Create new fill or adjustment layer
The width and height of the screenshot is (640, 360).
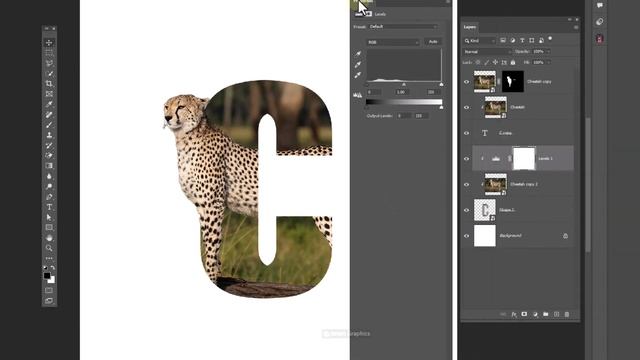click(535, 314)
